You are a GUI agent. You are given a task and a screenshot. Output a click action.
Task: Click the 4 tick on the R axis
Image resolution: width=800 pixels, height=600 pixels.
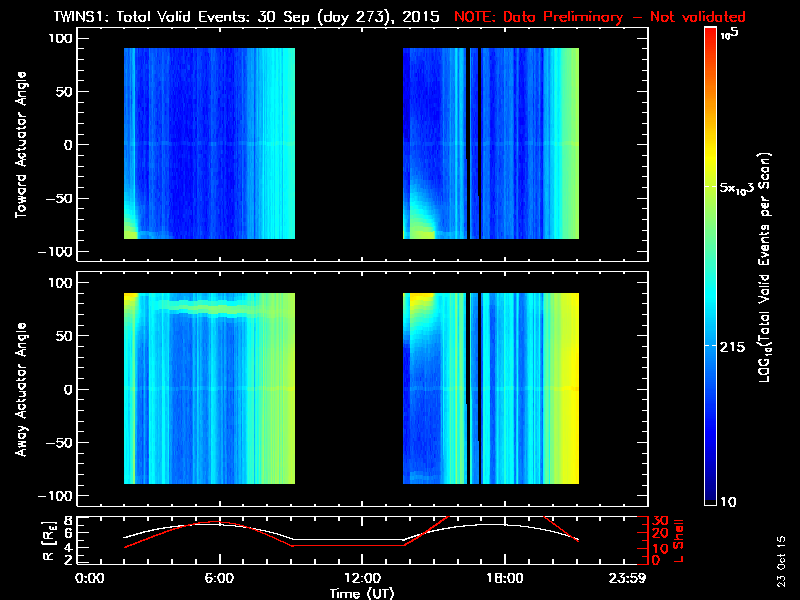pos(67,547)
